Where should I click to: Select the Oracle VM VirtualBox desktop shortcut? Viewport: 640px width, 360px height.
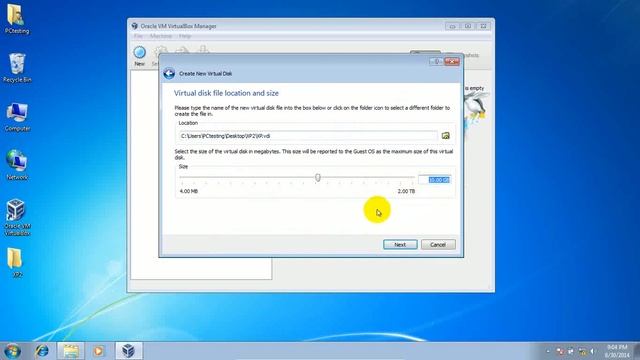pos(17,218)
